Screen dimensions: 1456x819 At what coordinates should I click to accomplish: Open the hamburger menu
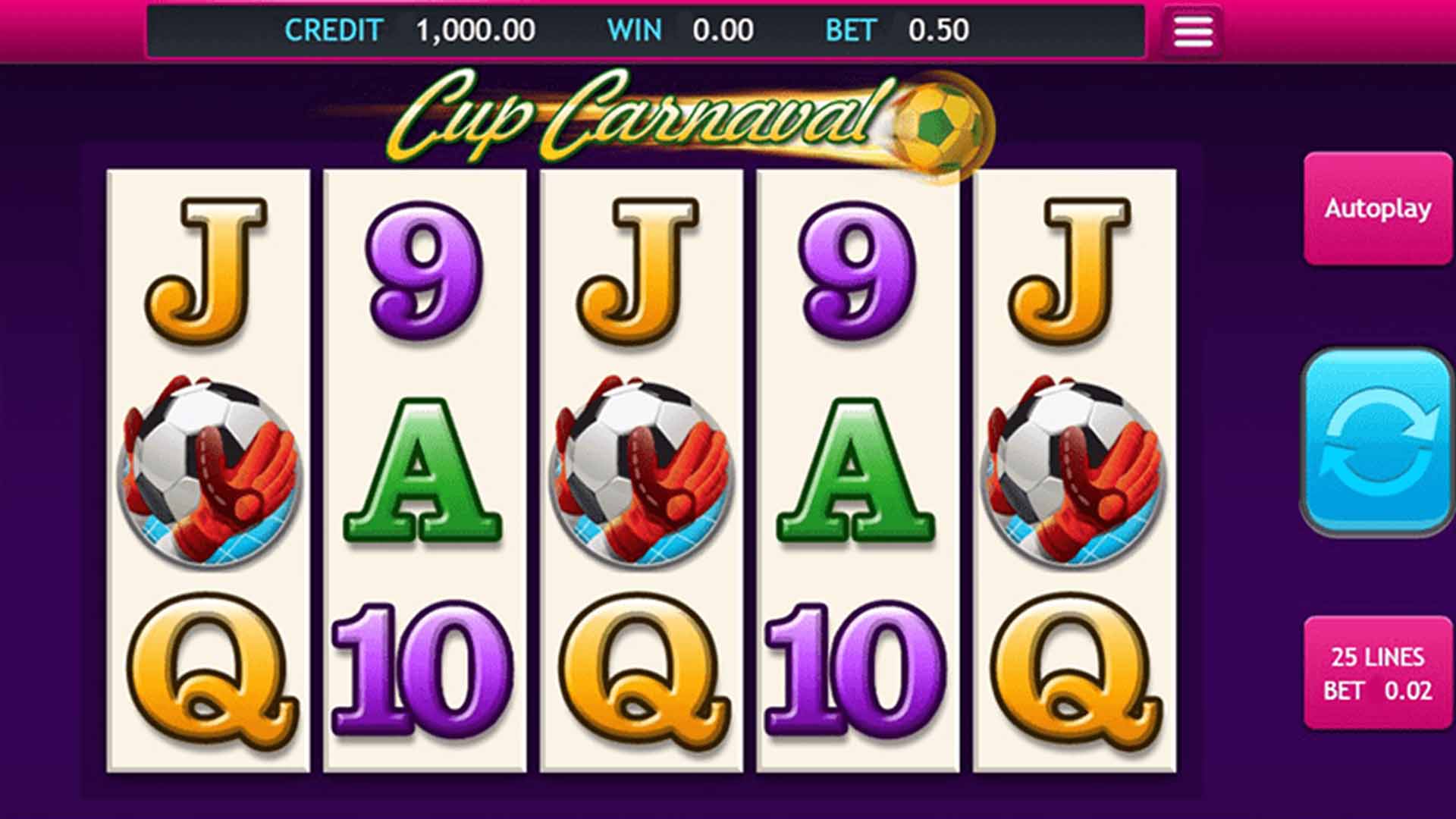tap(1193, 31)
